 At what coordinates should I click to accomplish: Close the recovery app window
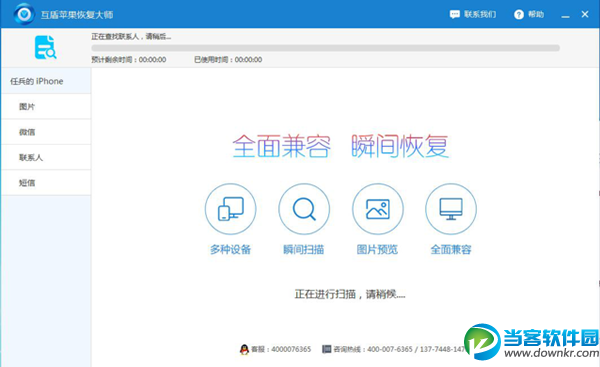pyautogui.click(x=585, y=15)
